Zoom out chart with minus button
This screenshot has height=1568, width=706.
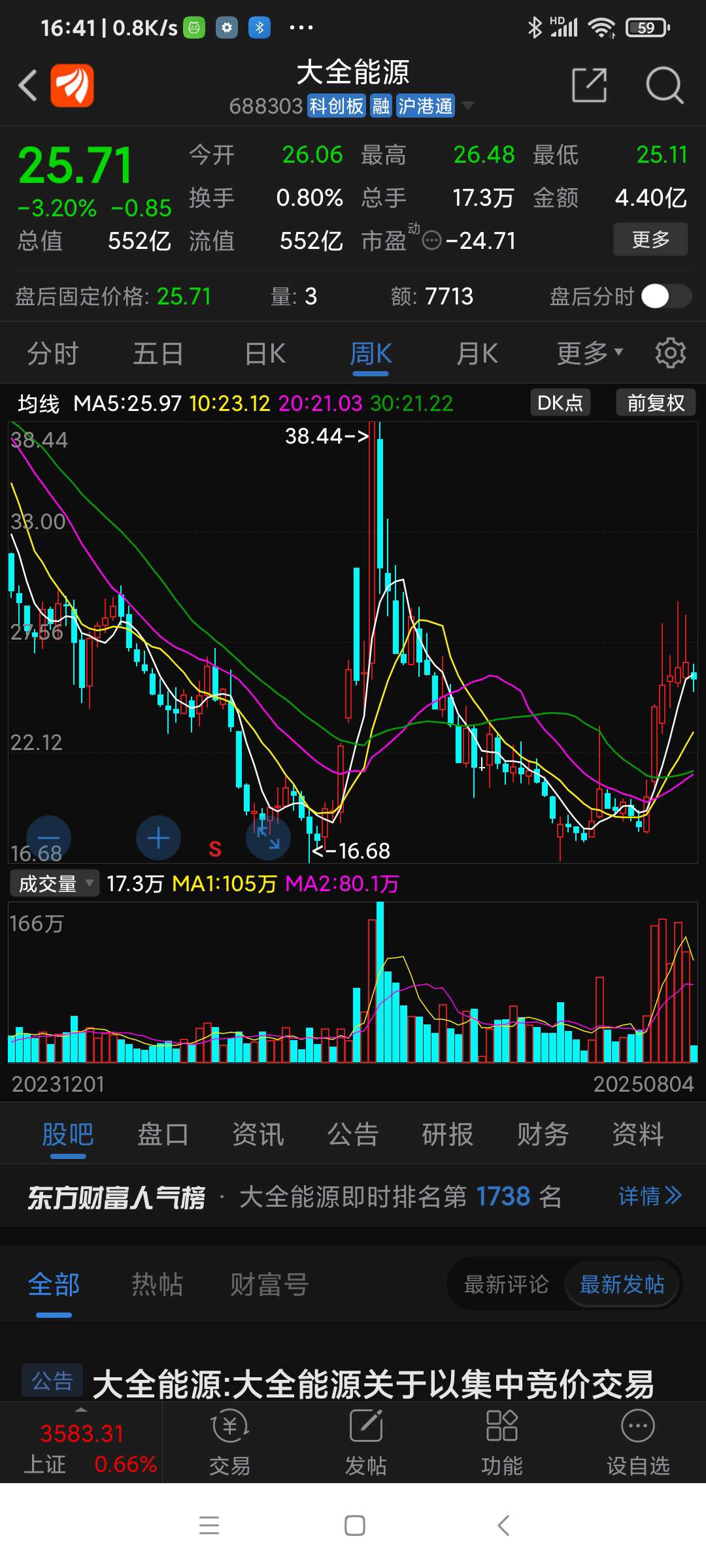coord(48,838)
